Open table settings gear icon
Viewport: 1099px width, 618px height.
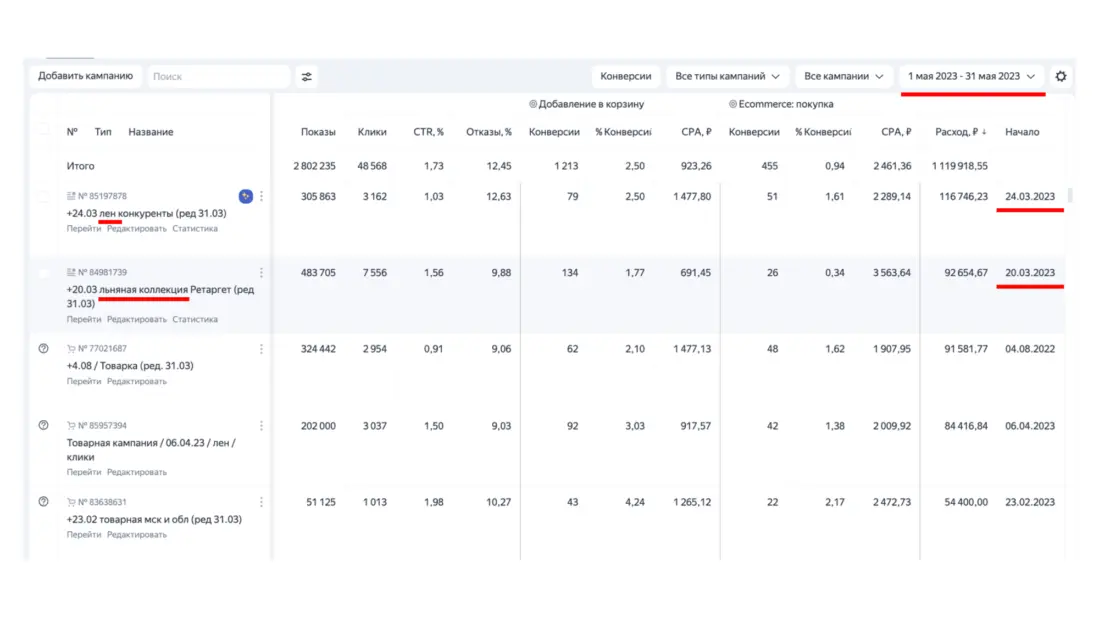tap(1061, 76)
